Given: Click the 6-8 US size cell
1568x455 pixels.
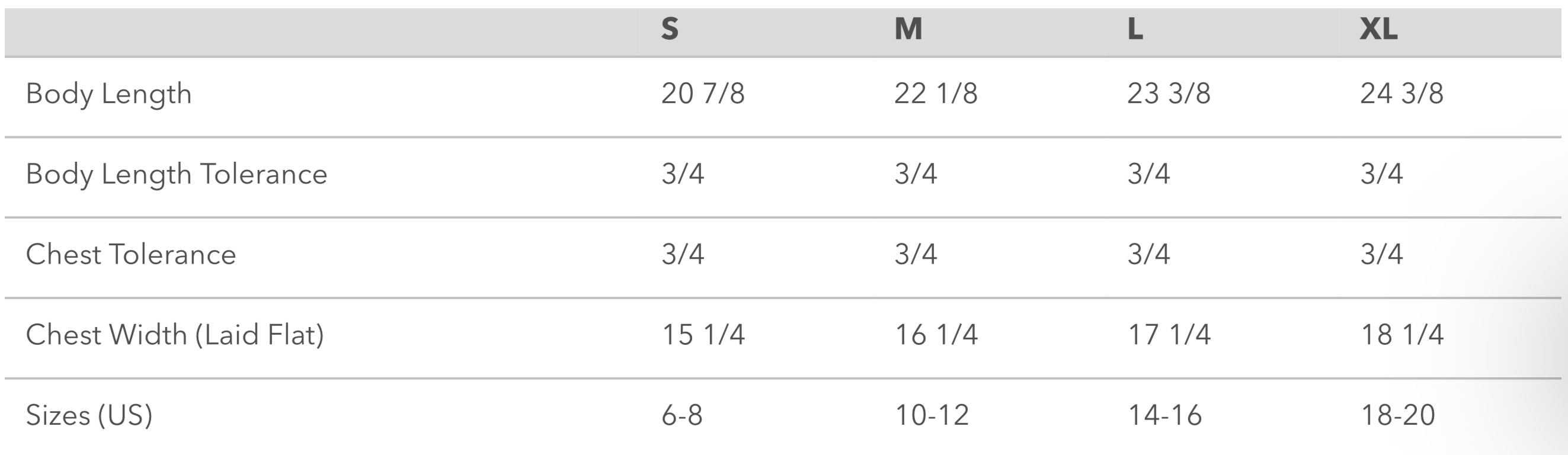Looking at the screenshot, I should click(681, 415).
